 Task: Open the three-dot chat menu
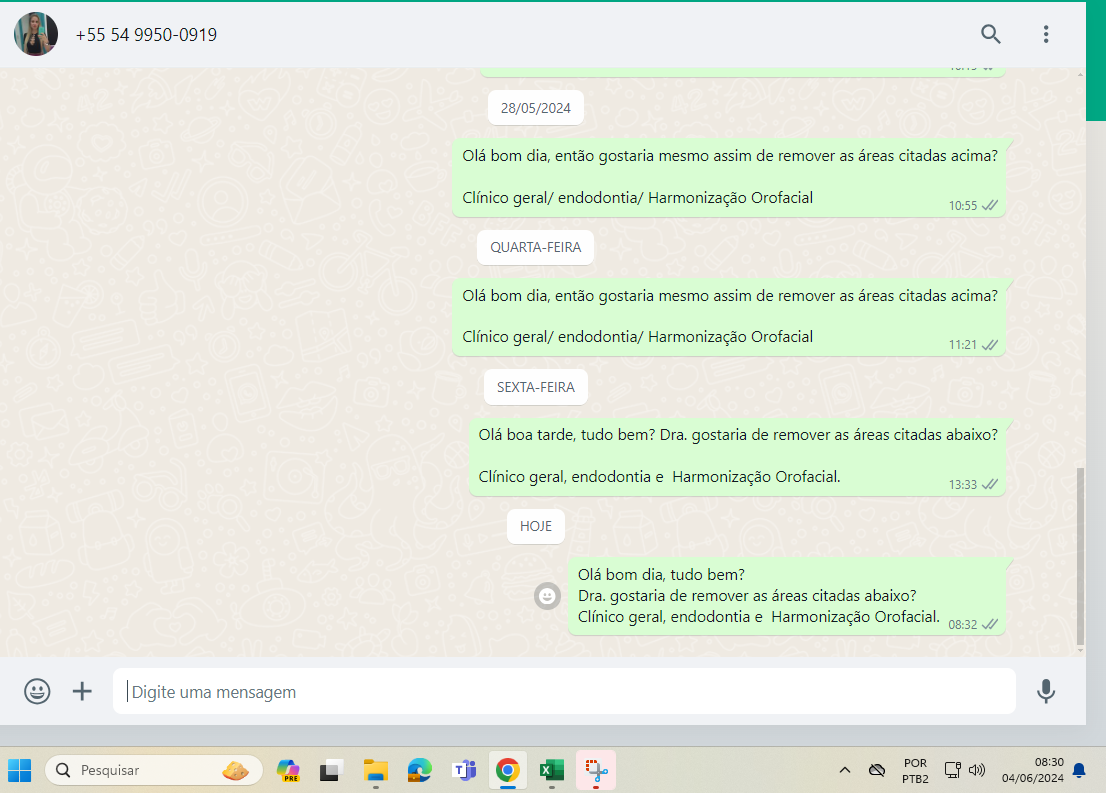coord(1046,35)
